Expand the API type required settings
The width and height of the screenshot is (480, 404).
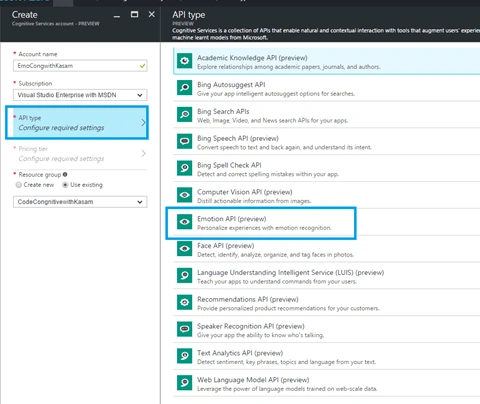click(77, 123)
